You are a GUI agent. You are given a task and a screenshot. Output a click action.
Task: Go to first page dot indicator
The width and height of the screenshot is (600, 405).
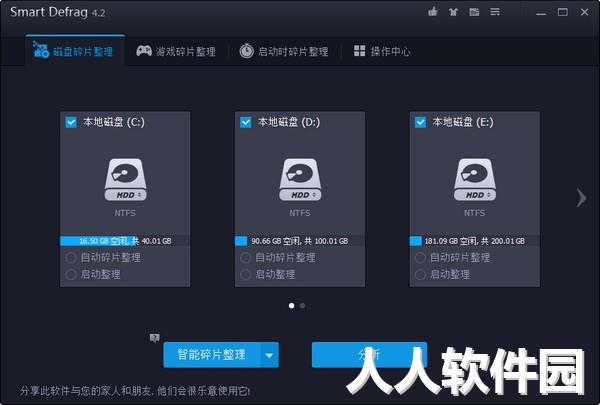pyautogui.click(x=292, y=305)
